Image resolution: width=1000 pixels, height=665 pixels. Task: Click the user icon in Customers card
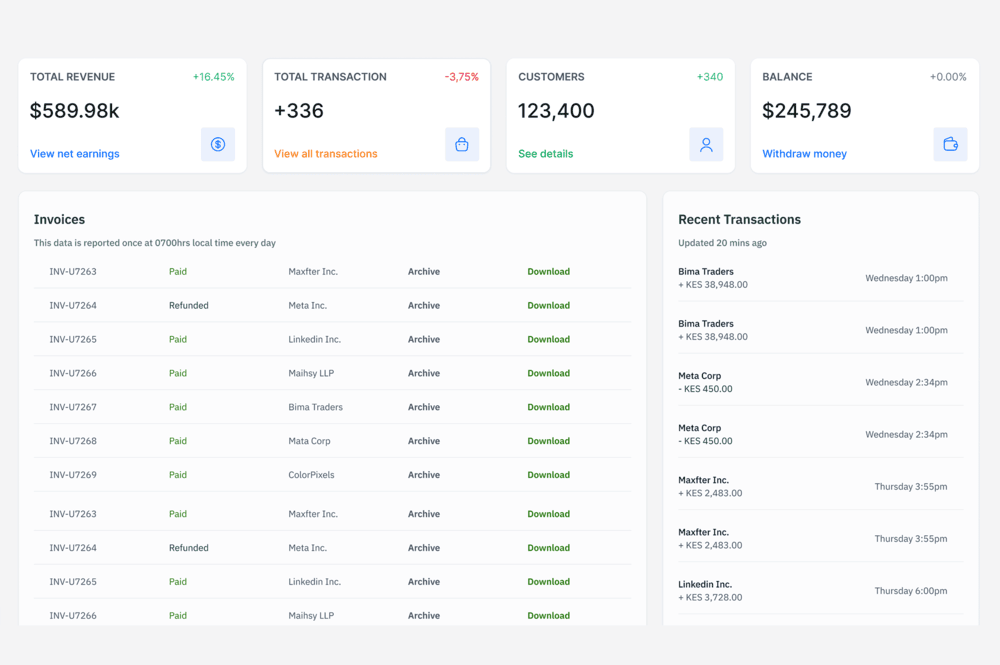[706, 145]
